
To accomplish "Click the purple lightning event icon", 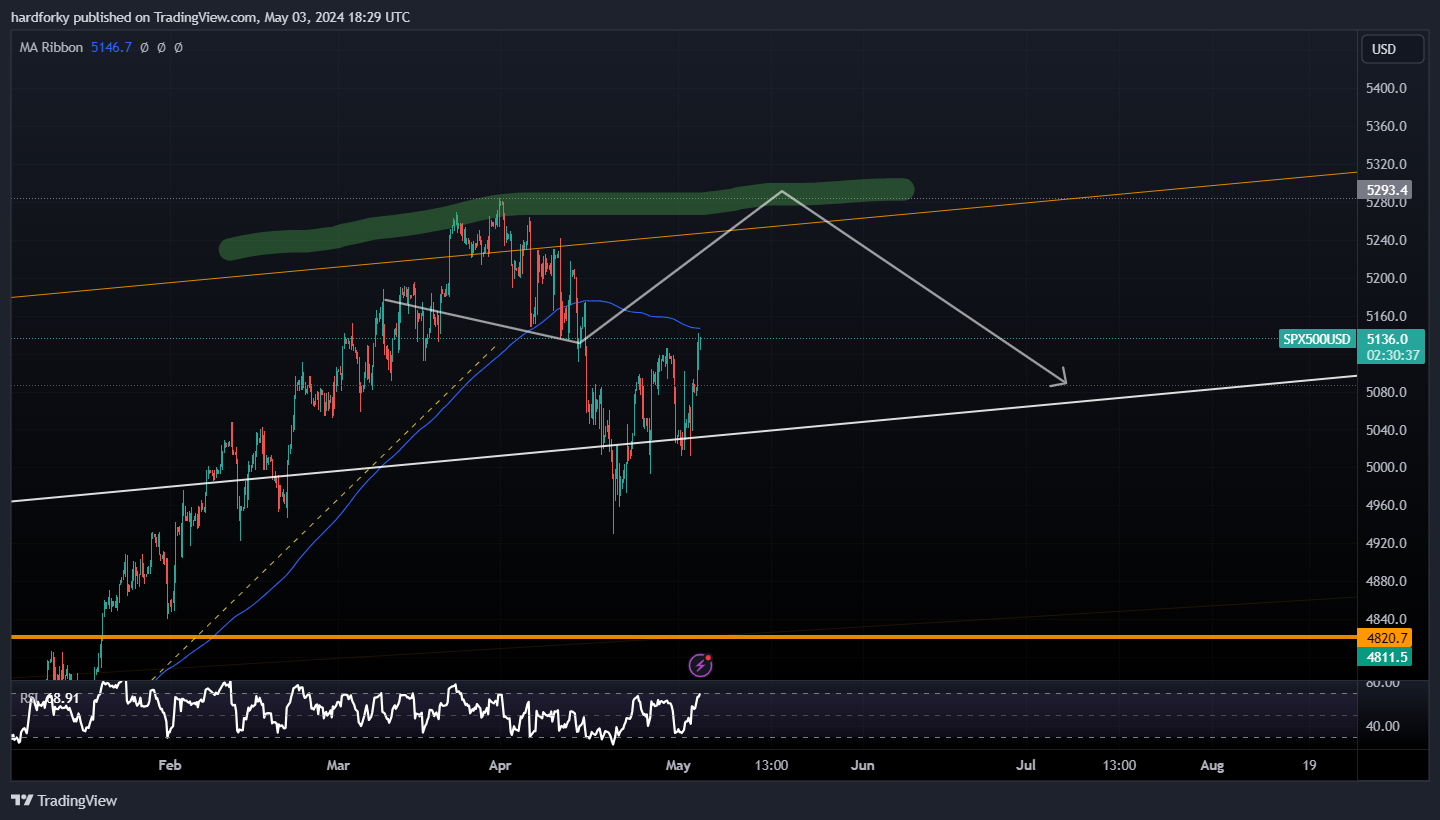I will point(701,664).
